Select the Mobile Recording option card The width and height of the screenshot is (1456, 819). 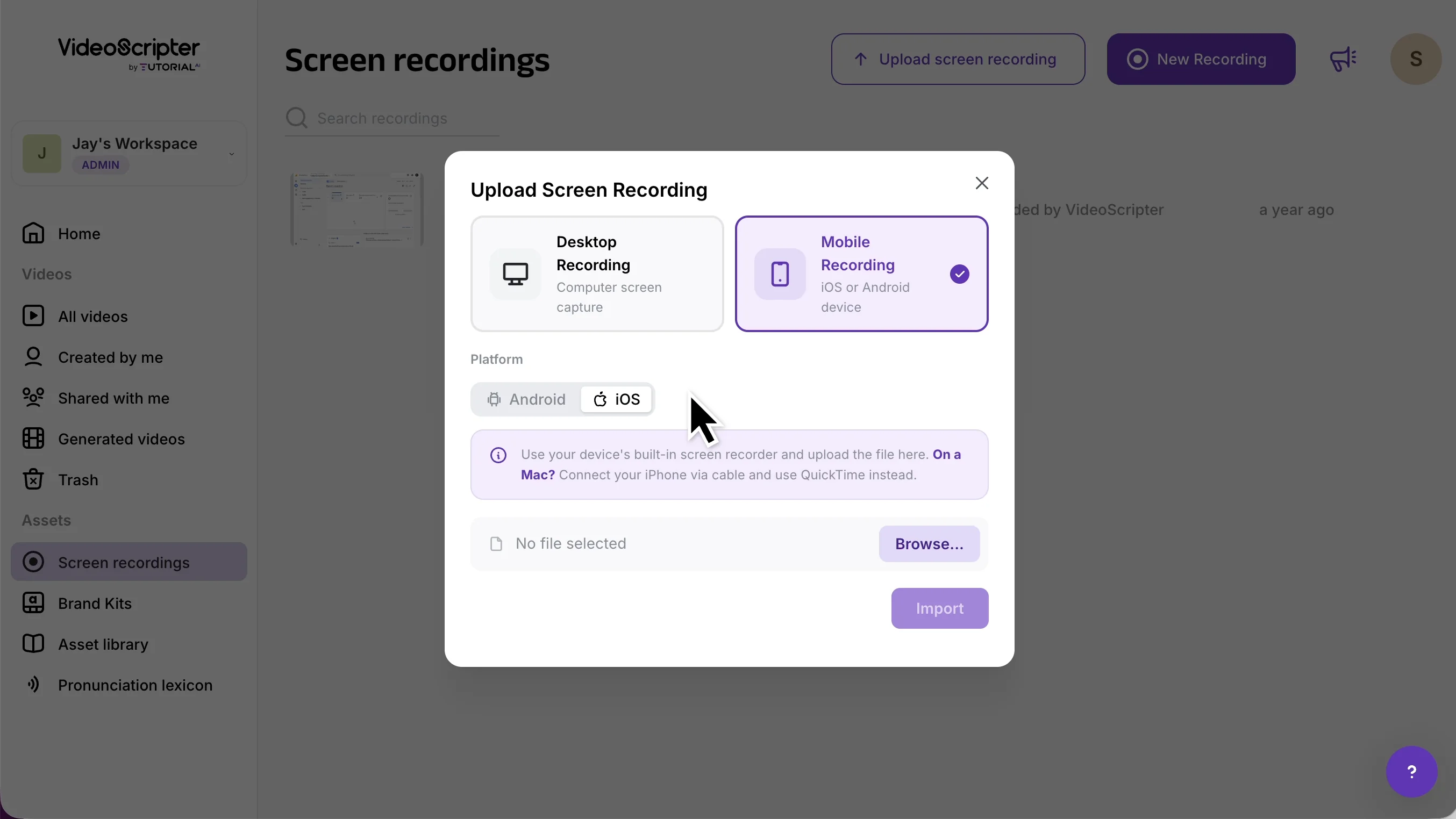click(x=861, y=274)
